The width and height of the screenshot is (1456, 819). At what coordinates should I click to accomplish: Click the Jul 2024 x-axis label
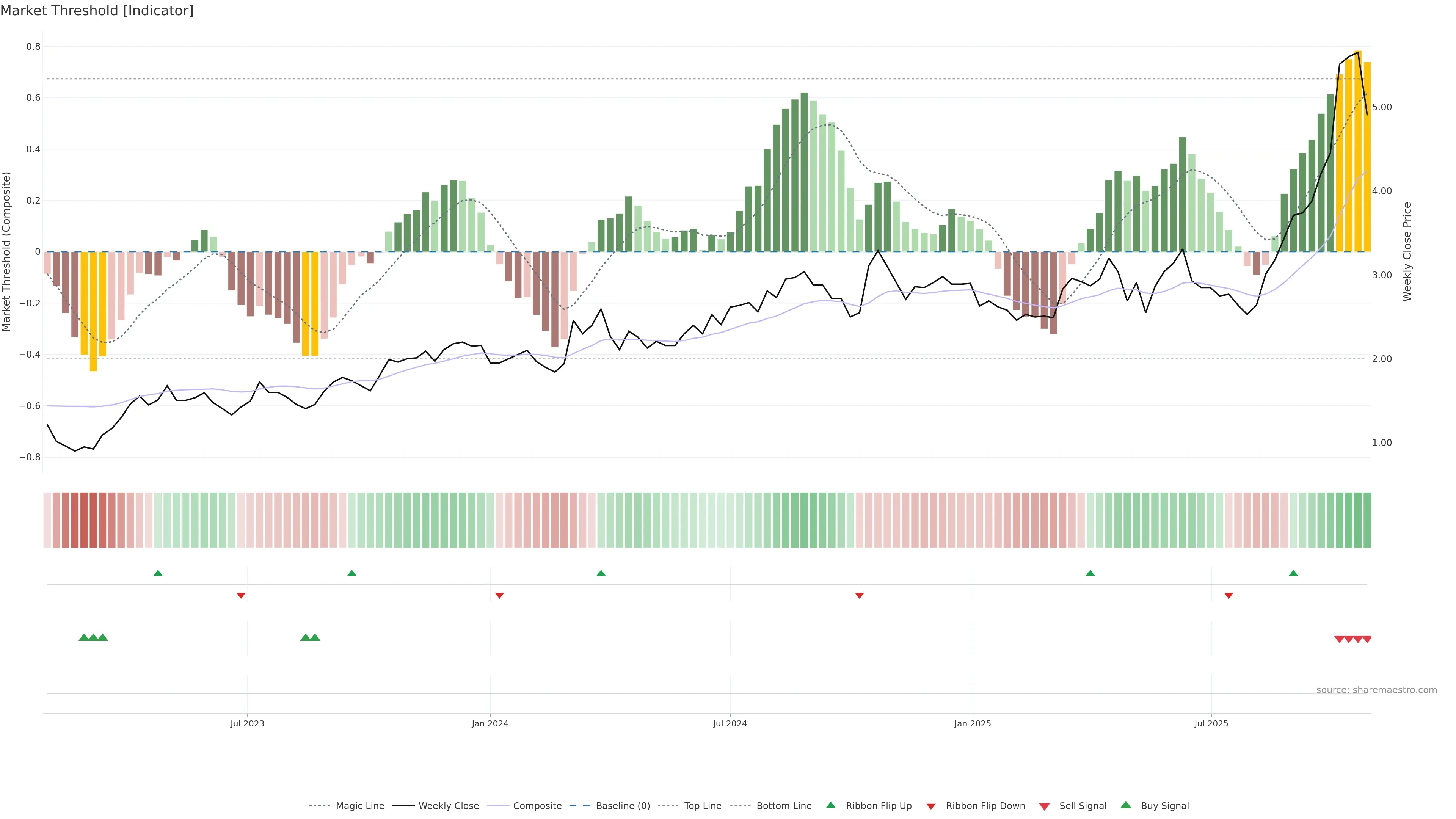730,723
